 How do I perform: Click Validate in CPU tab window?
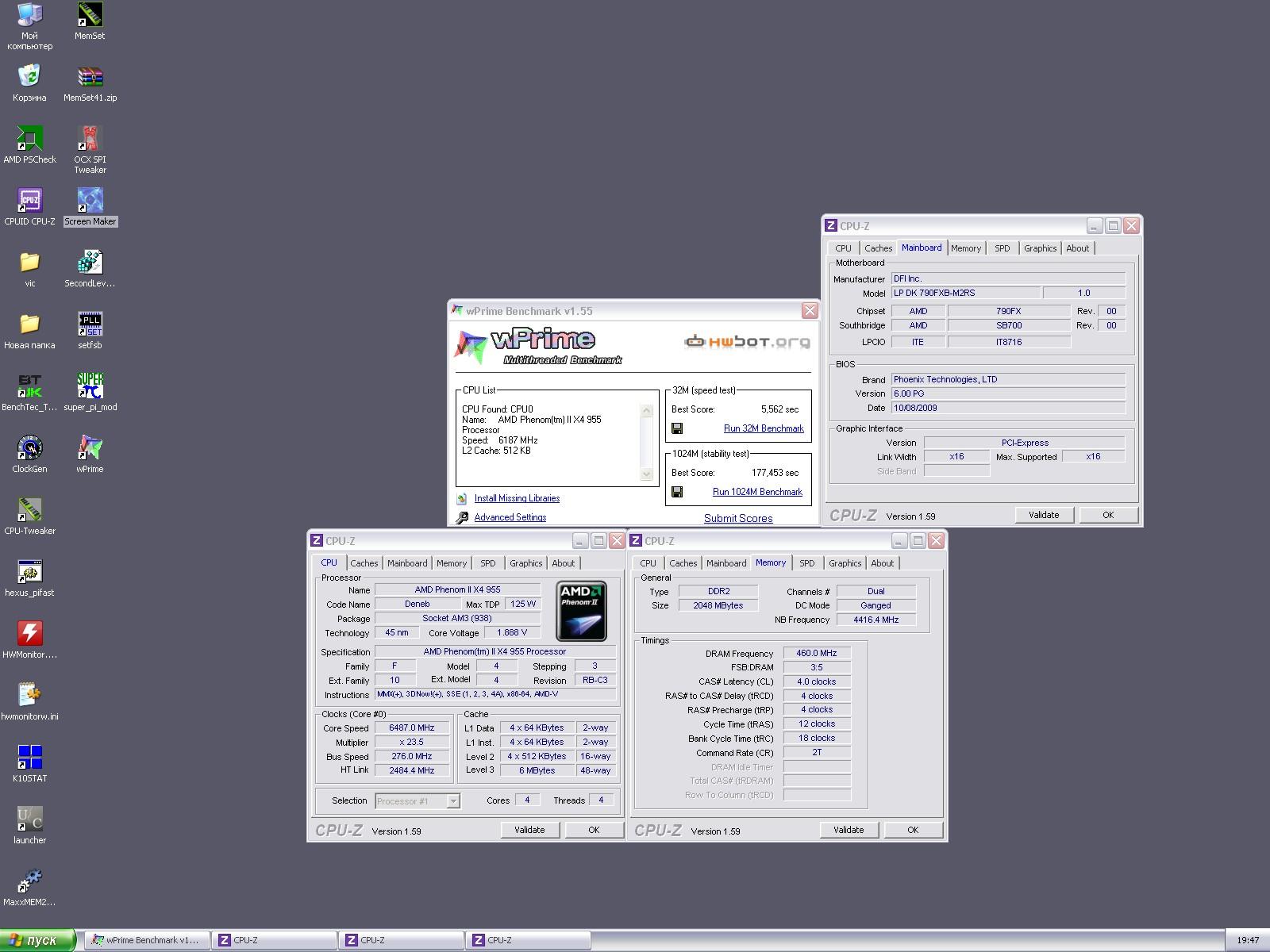(529, 830)
